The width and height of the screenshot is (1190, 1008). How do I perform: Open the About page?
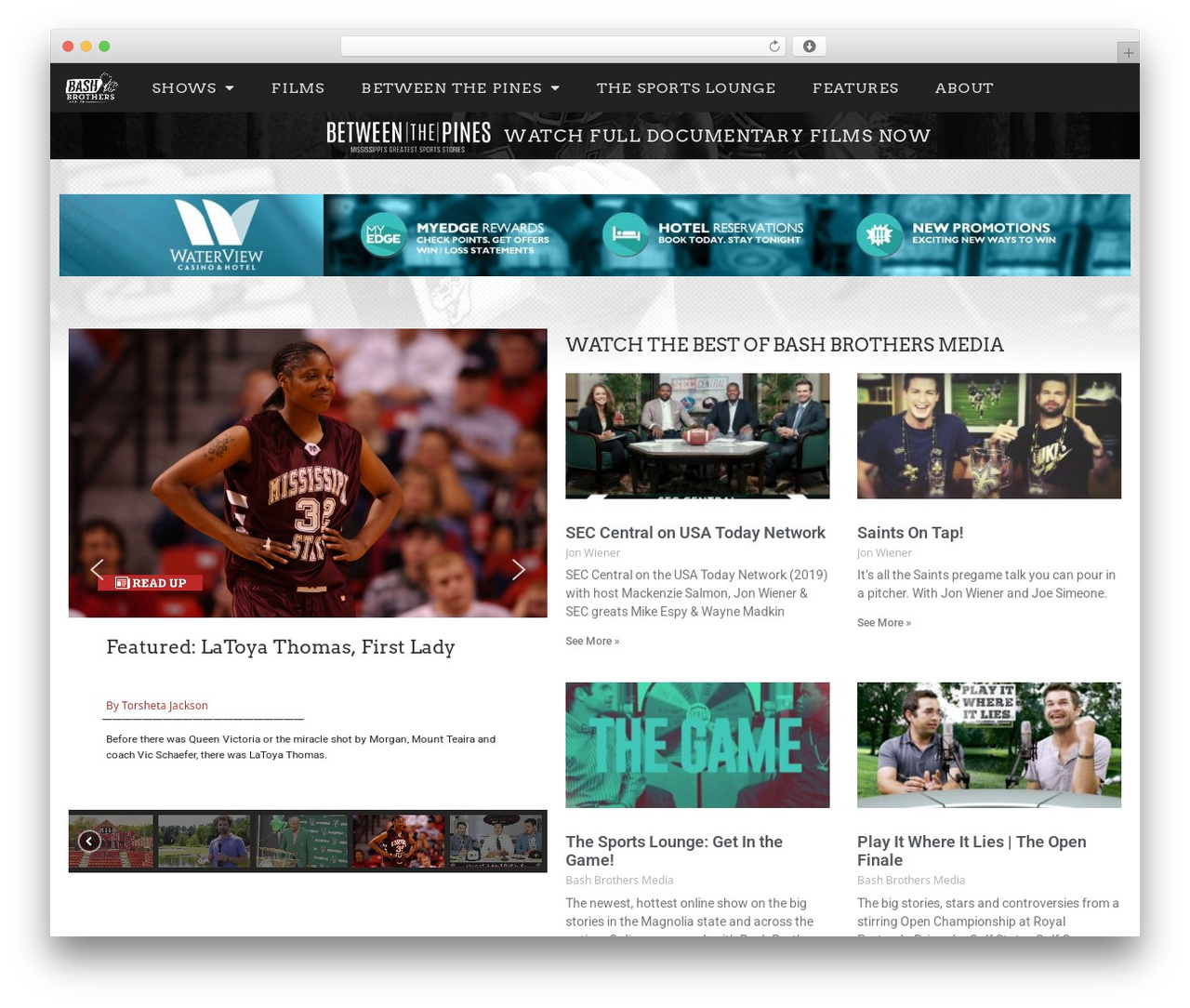[x=964, y=88]
